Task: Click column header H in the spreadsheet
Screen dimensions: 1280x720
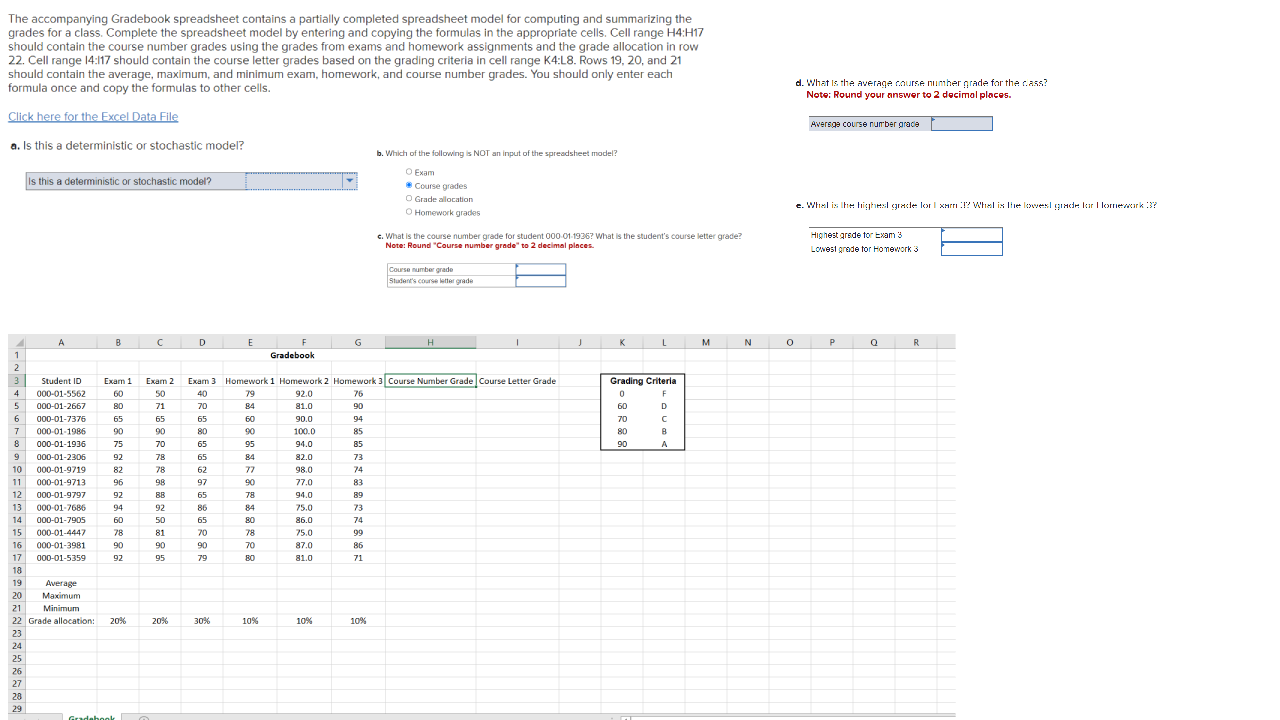Action: pos(430,342)
